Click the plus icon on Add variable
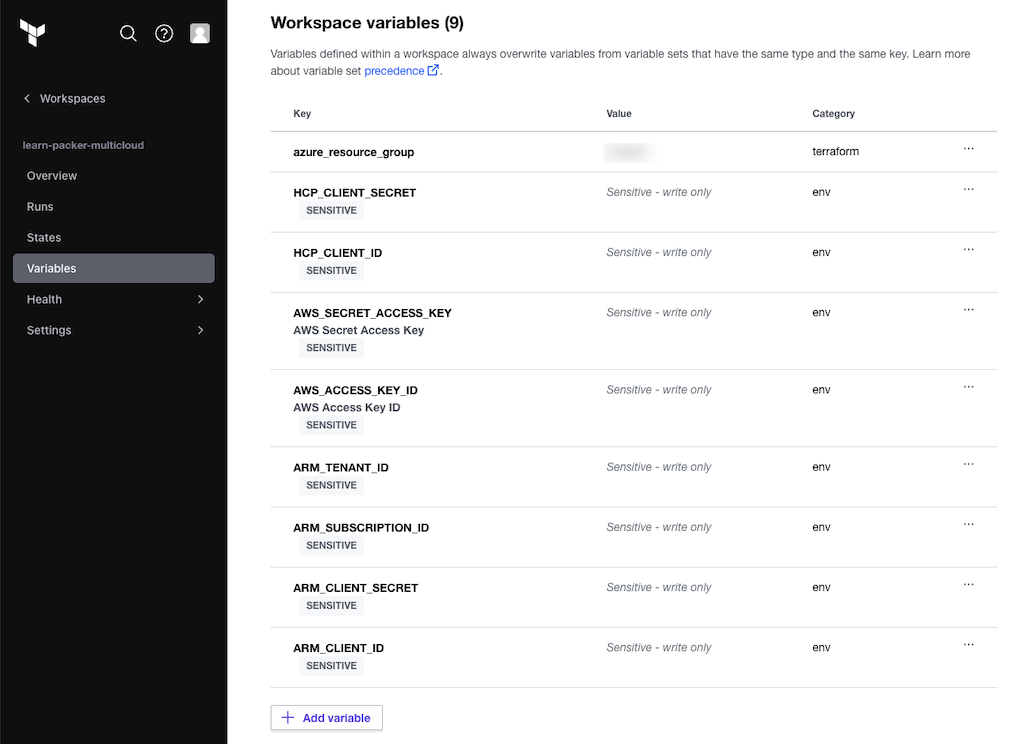This screenshot has height=744, width=1024. point(288,717)
